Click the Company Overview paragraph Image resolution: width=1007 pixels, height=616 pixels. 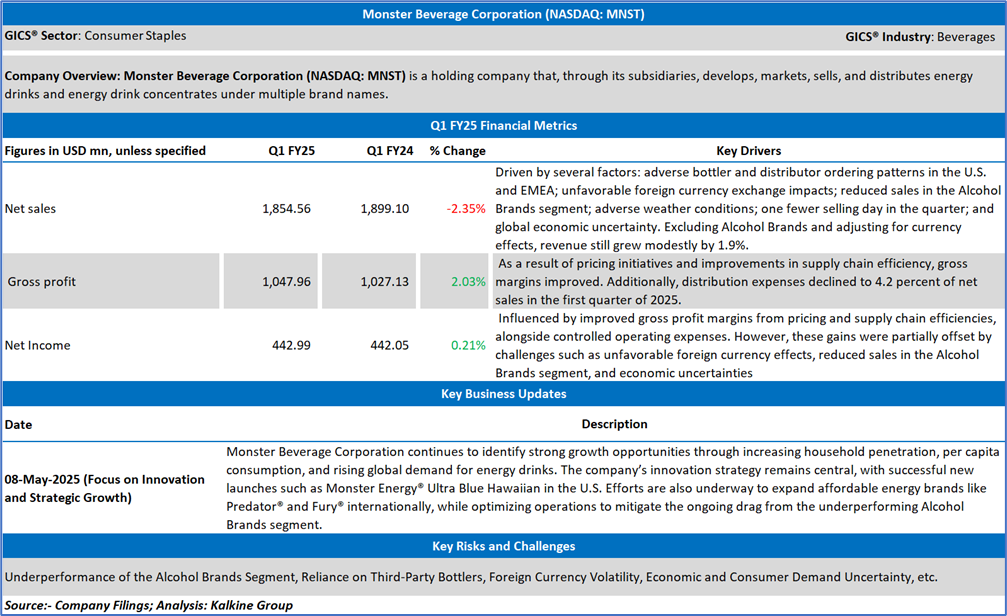tap(489, 85)
